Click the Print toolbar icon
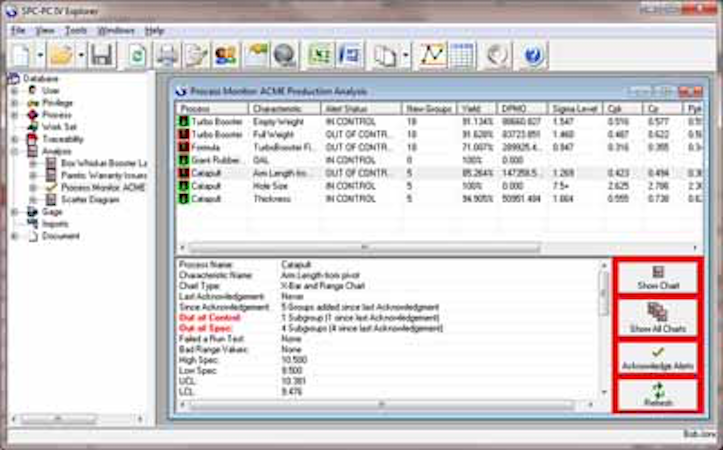Screen dimensions: 723x450 tap(166, 56)
